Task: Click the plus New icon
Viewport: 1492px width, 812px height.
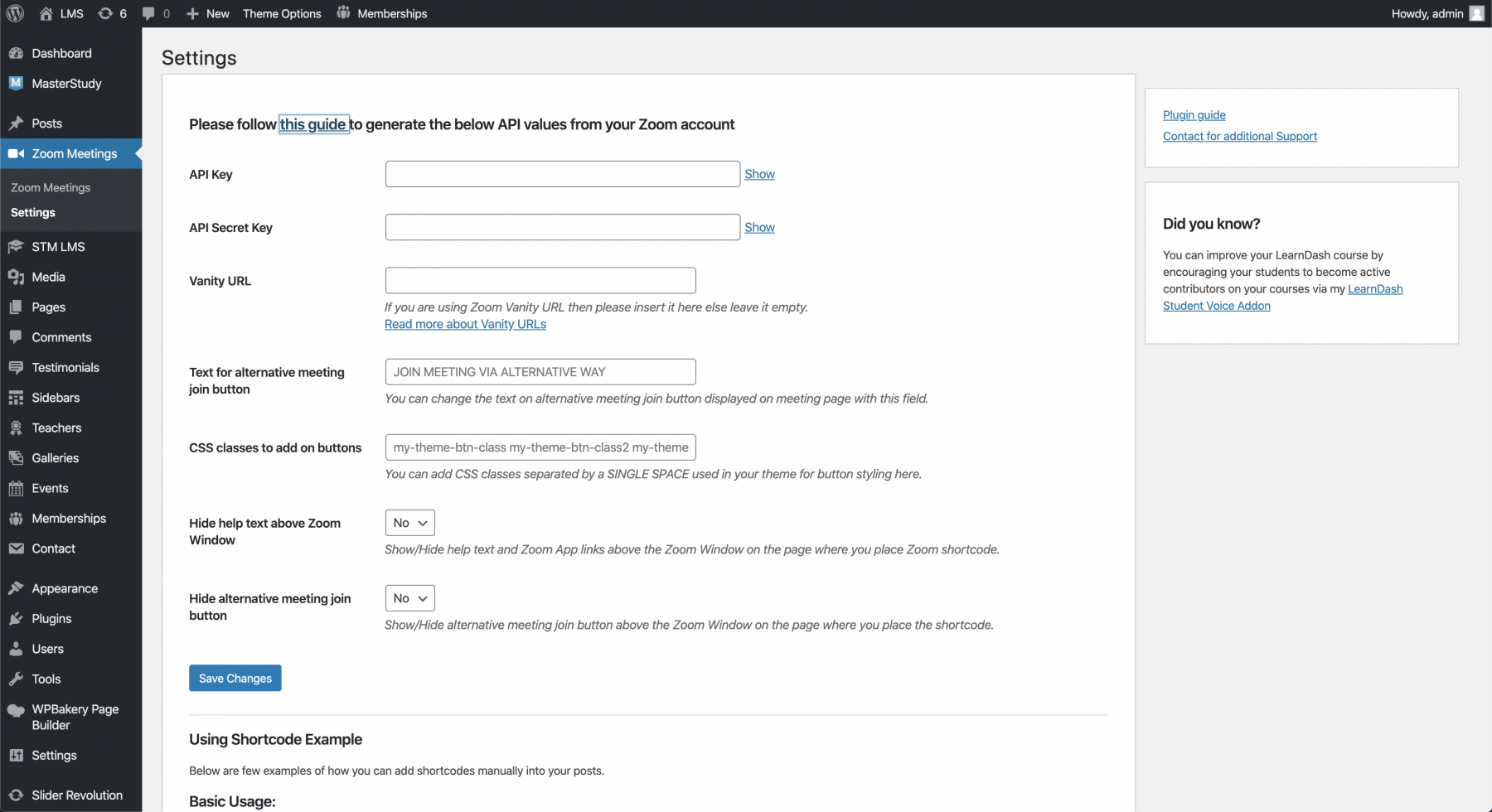Action: coord(192,13)
